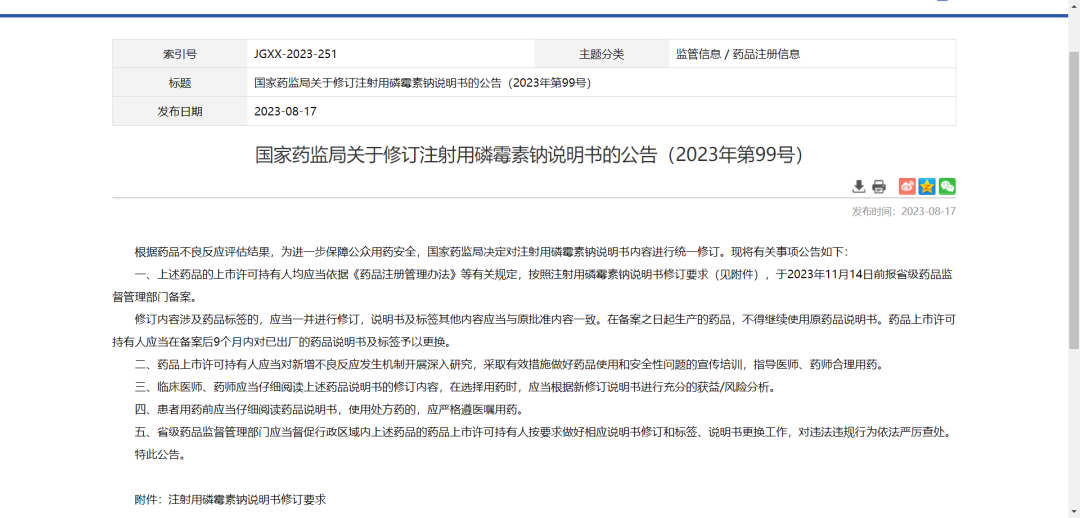Share to QQ Zone via star icon
Screen dimensions: 1080x518
(927, 187)
